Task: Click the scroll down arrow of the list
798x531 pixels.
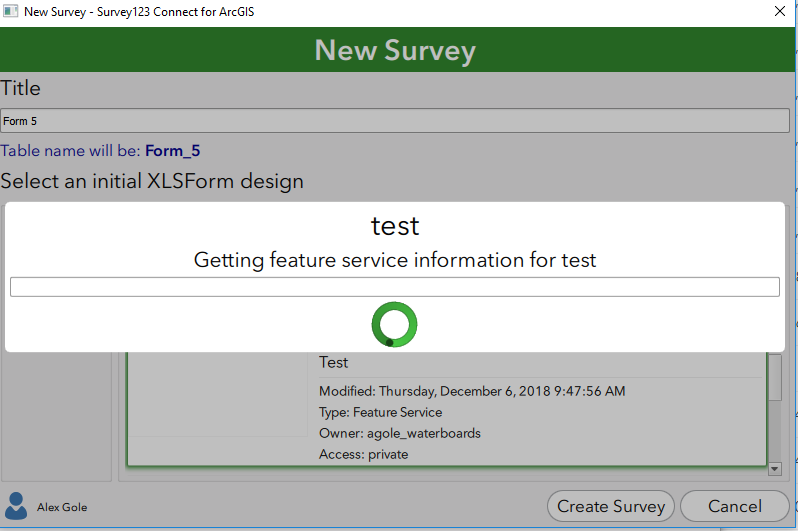Action: (775, 469)
